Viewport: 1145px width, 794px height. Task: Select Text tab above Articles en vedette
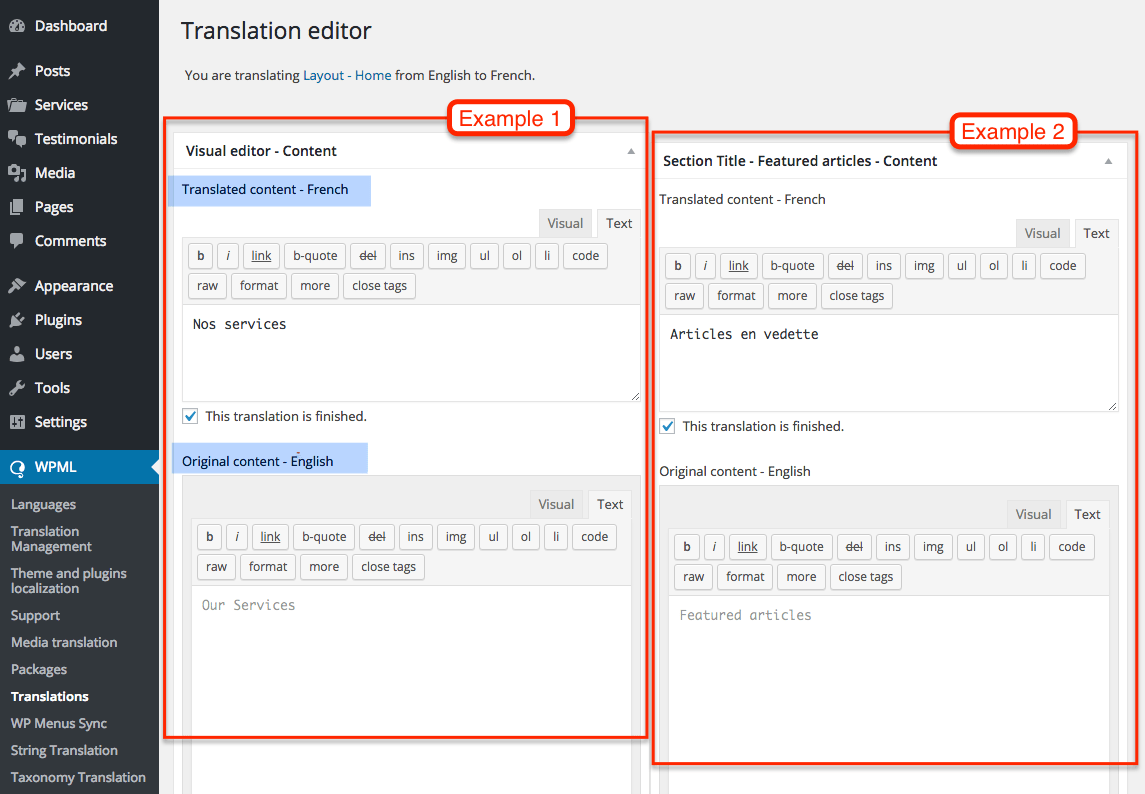[x=1096, y=233]
